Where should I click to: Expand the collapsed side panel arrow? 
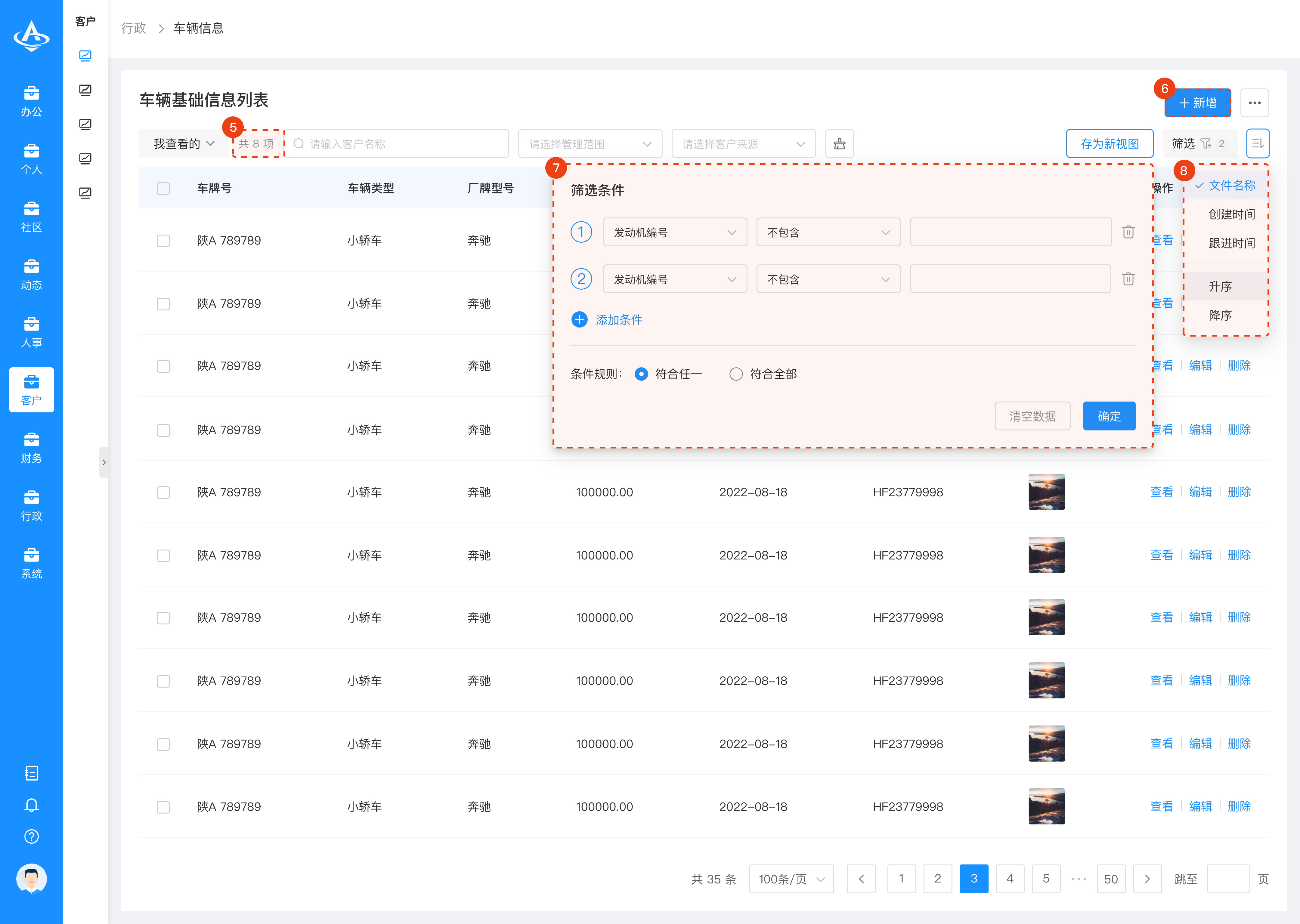point(104,462)
